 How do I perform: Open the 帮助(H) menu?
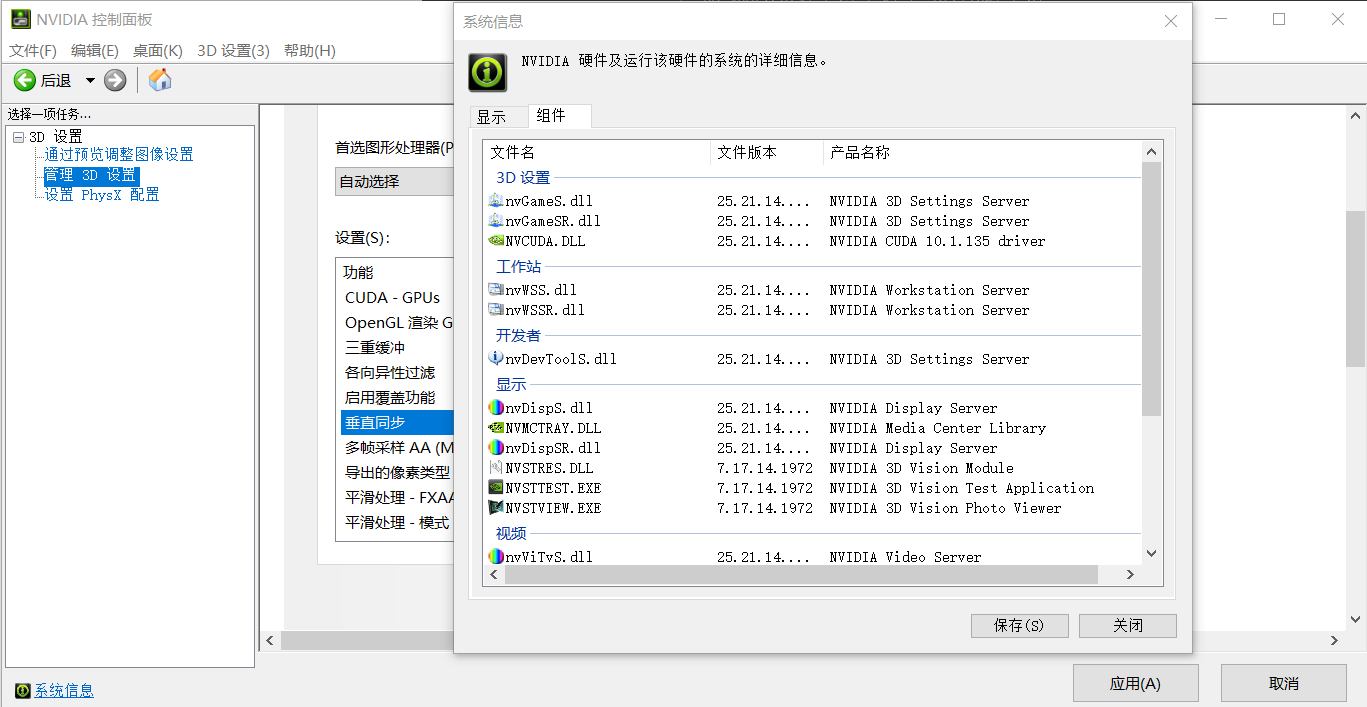tap(310, 50)
